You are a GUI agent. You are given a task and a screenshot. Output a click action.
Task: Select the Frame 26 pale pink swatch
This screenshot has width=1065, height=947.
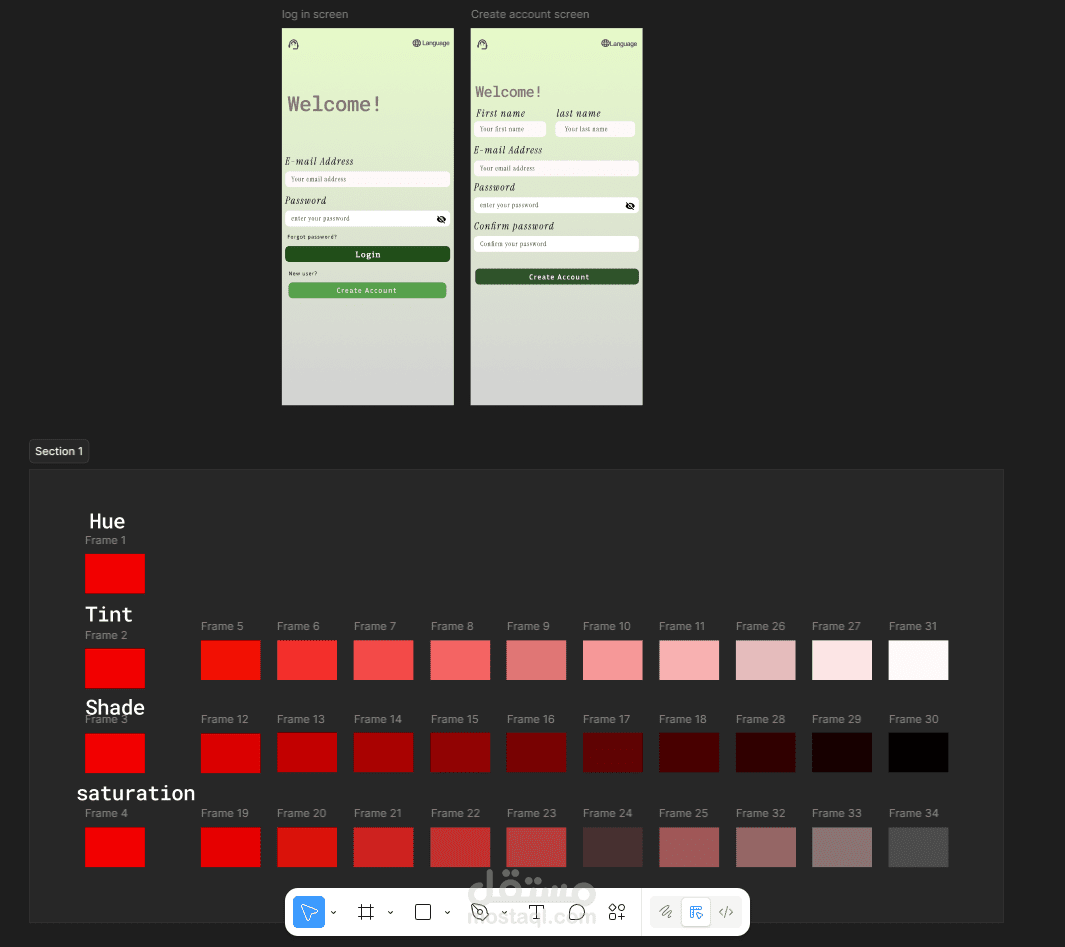click(x=765, y=660)
